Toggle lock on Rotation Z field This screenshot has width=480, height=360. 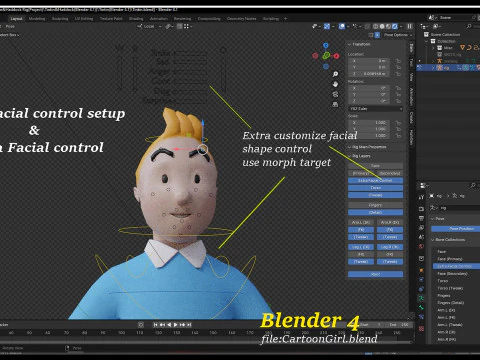pyautogui.click(x=398, y=101)
